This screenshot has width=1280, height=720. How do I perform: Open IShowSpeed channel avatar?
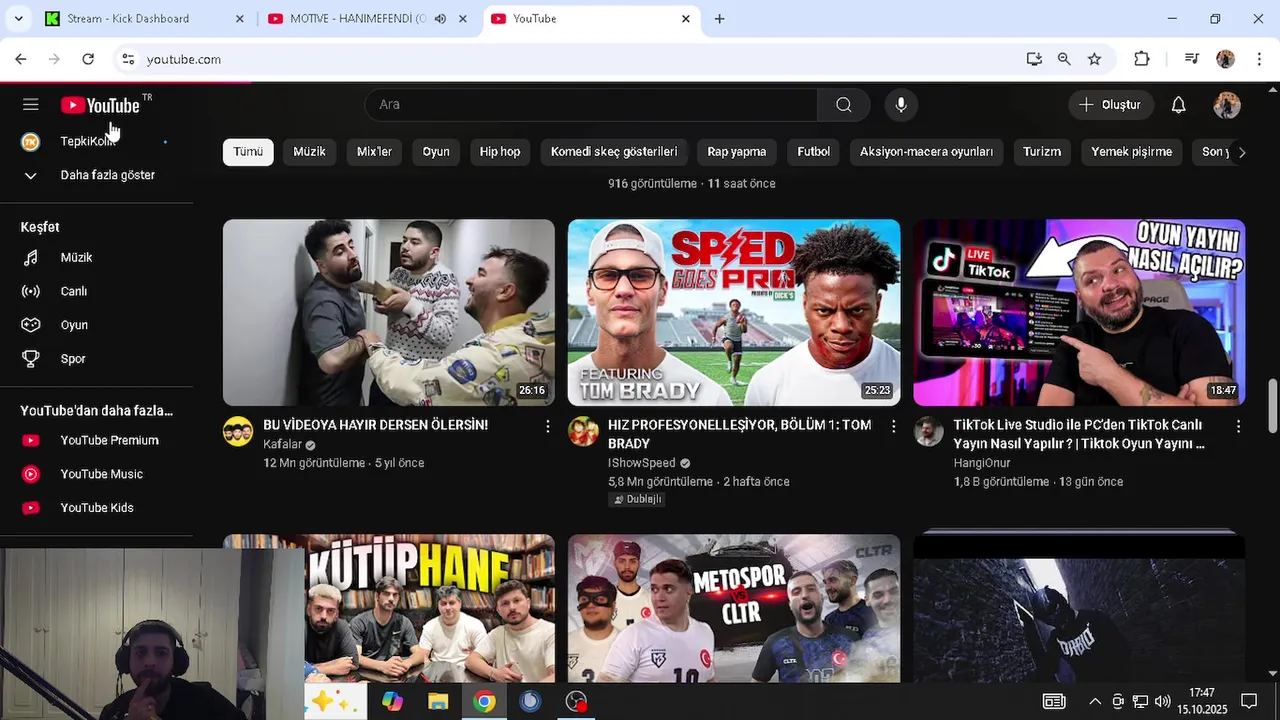(x=583, y=432)
